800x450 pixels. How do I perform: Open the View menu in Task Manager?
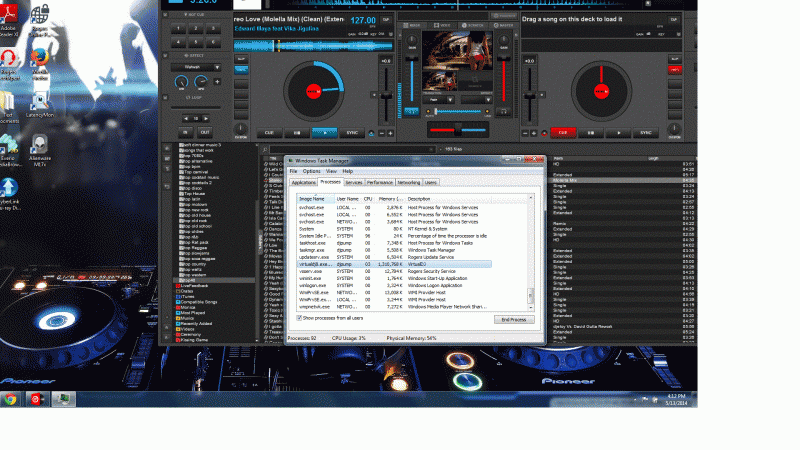331,171
